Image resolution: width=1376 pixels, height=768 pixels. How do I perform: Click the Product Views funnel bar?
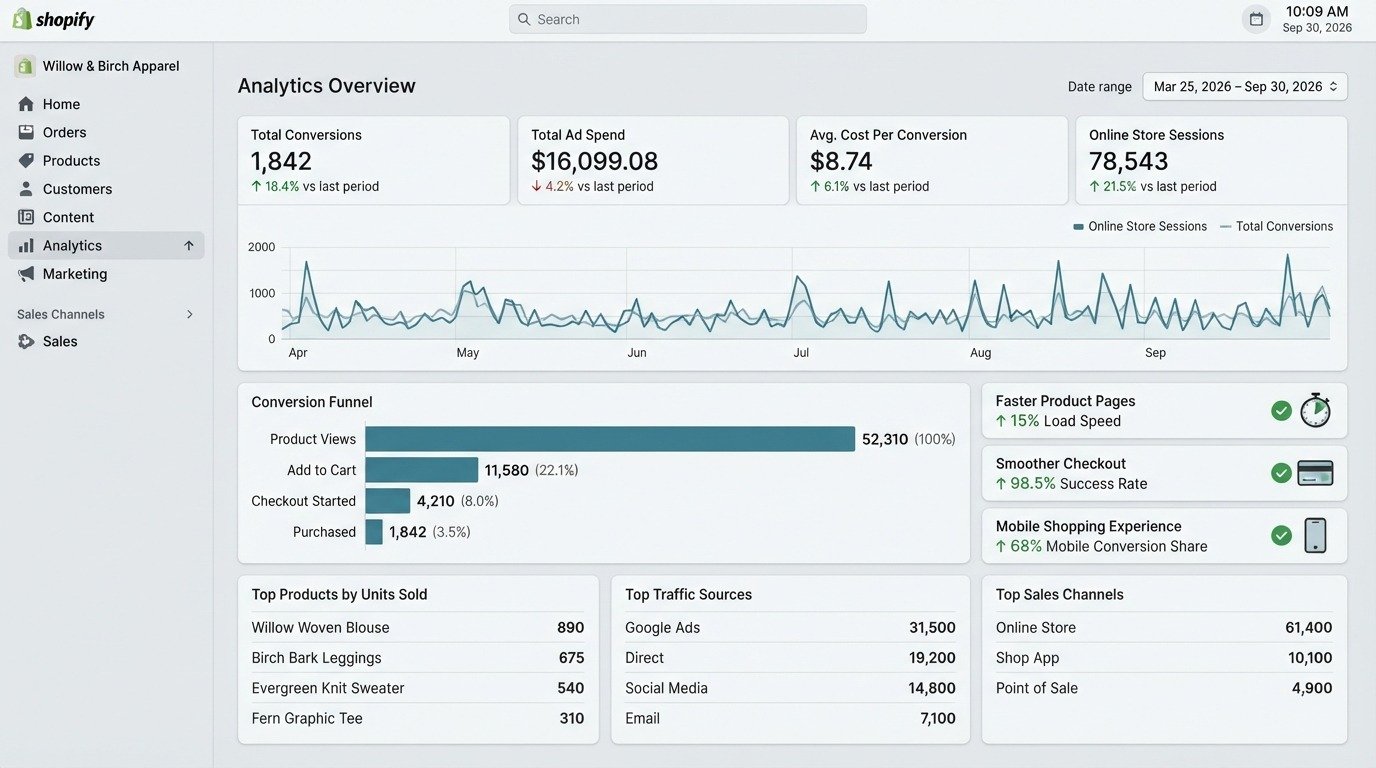point(610,439)
